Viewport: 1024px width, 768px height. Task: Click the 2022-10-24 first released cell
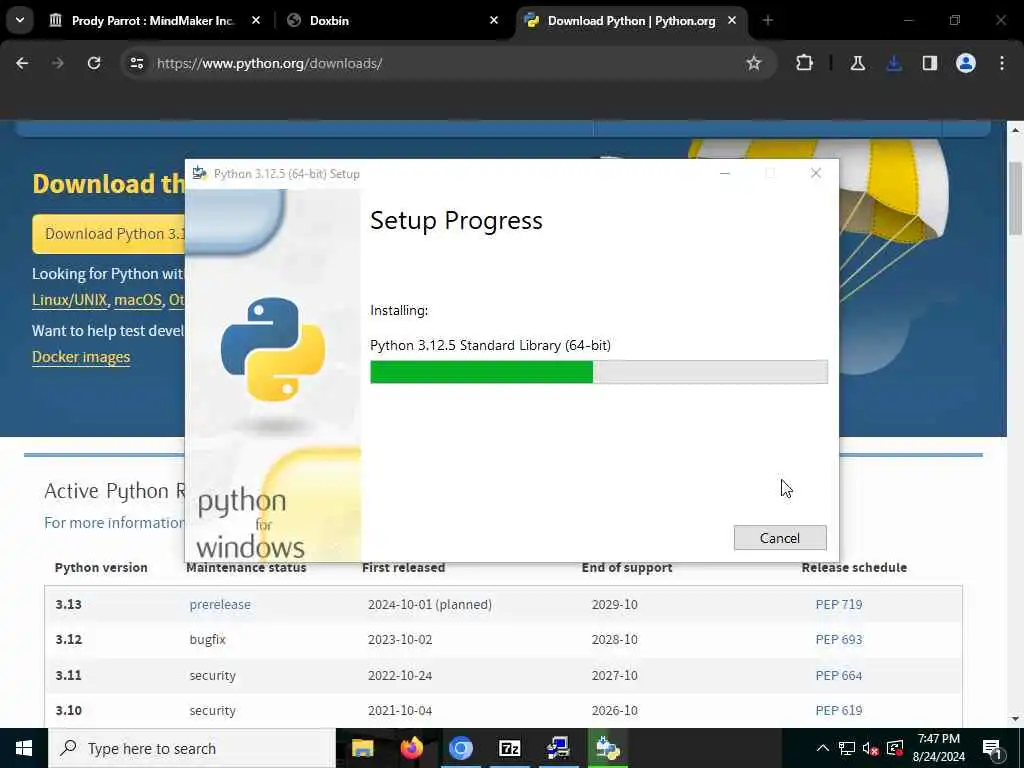tap(400, 675)
